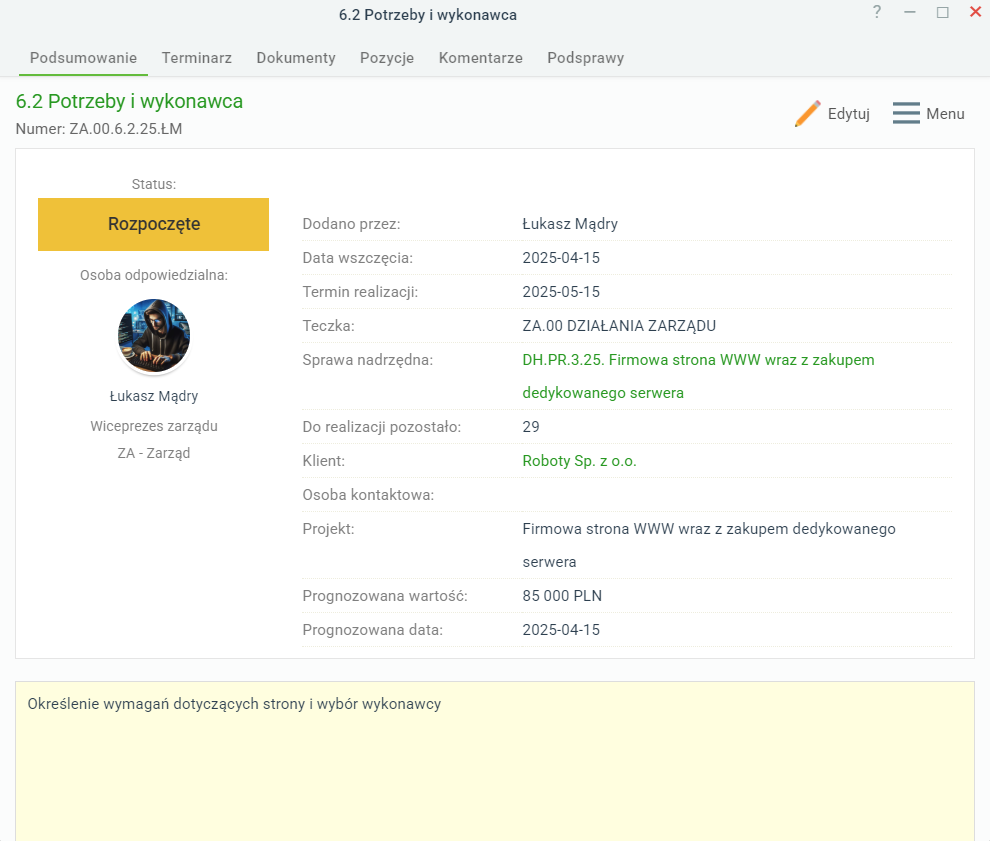990x841 pixels.
Task: Click the name Łukasz Mądry under the avatar
Action: coord(153,397)
